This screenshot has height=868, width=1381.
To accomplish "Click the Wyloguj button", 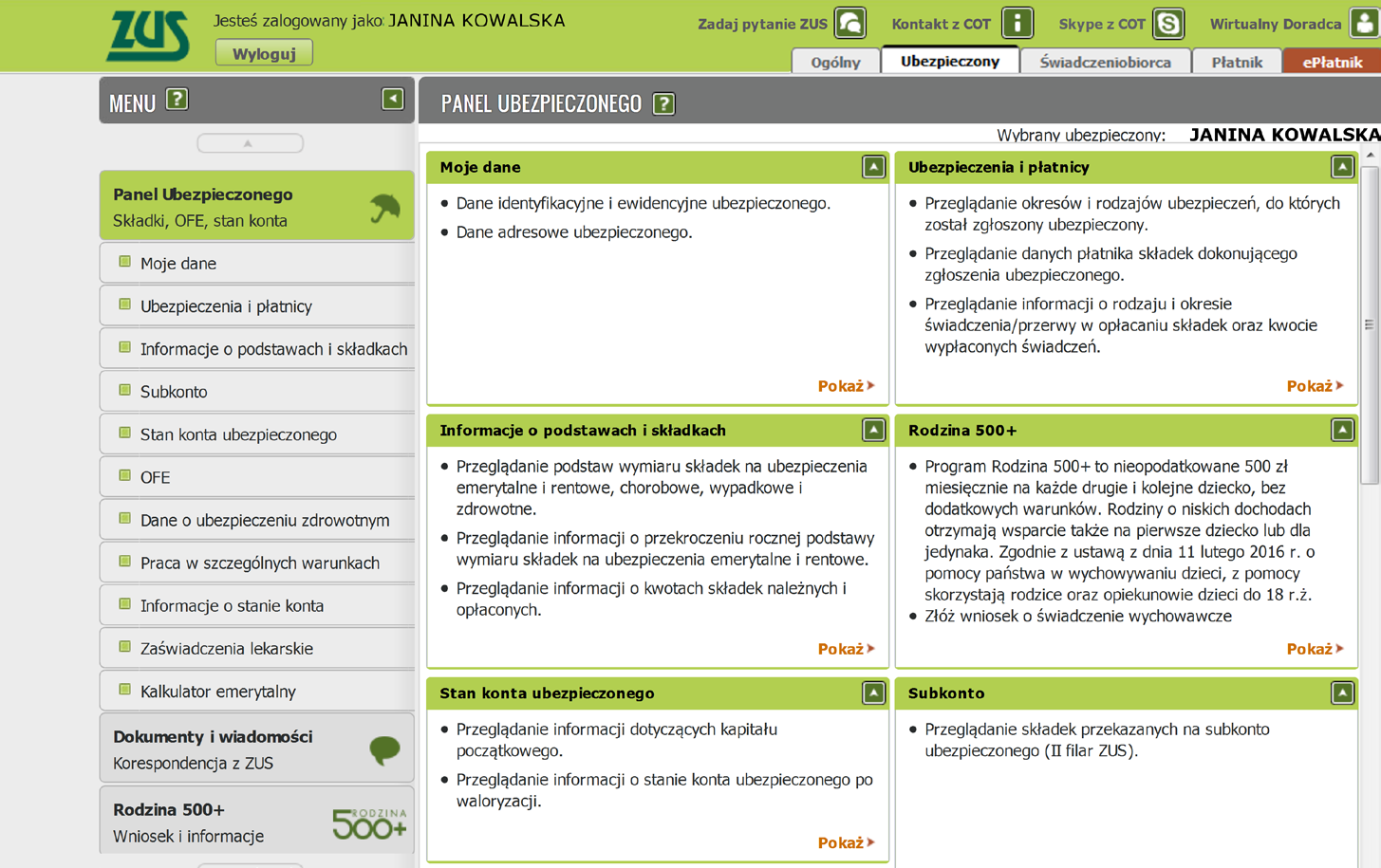I will pyautogui.click(x=264, y=53).
